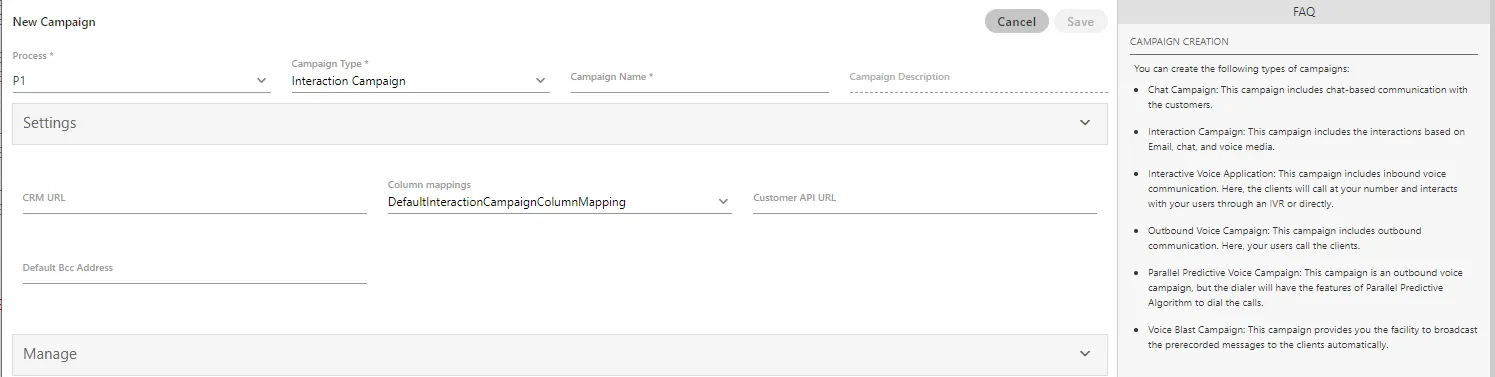The image size is (1495, 377).
Task: Click the Voice Blast Campaign FAQ entry
Action: (x=1313, y=337)
